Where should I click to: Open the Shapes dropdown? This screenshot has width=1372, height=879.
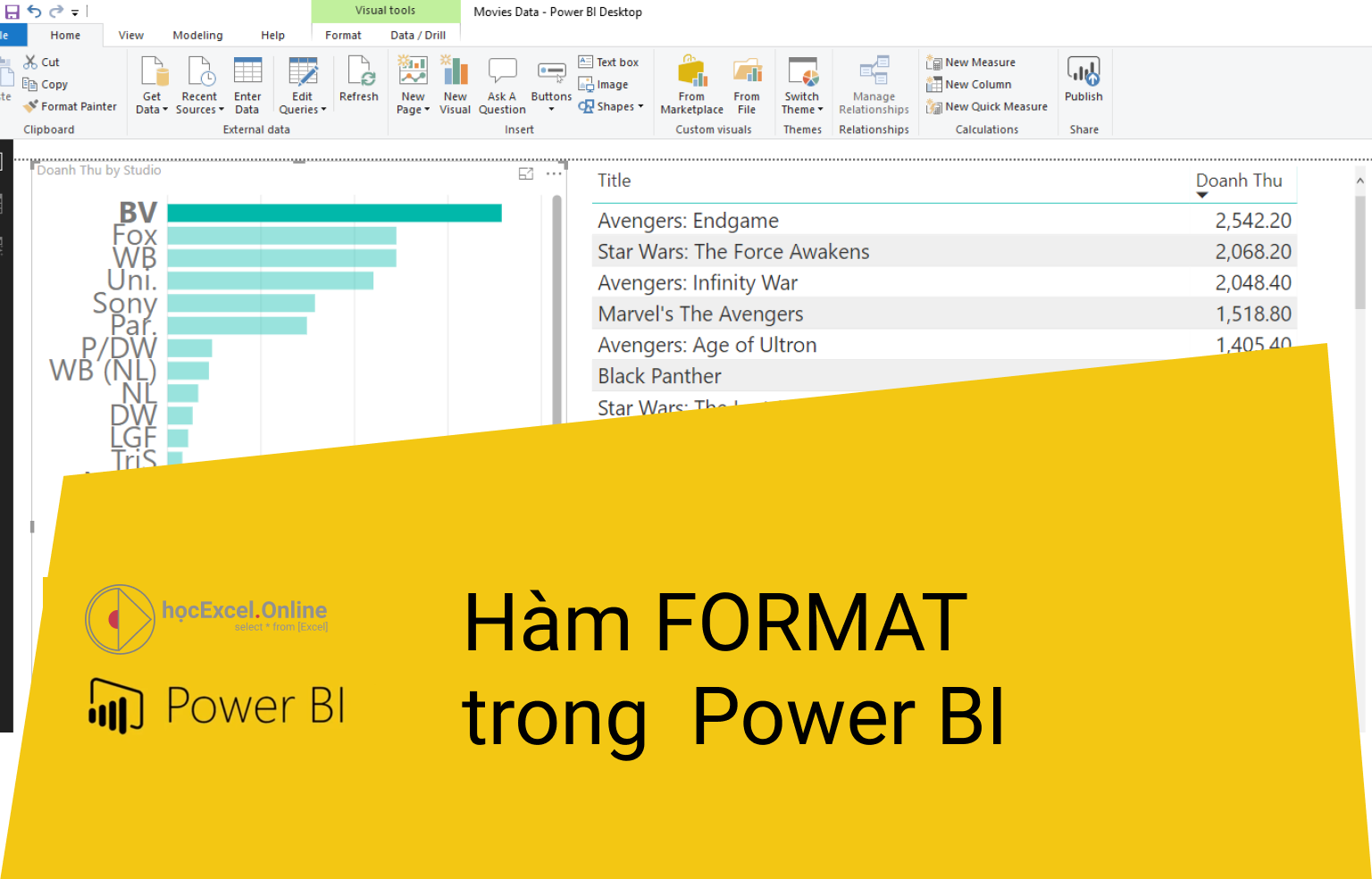(x=611, y=106)
